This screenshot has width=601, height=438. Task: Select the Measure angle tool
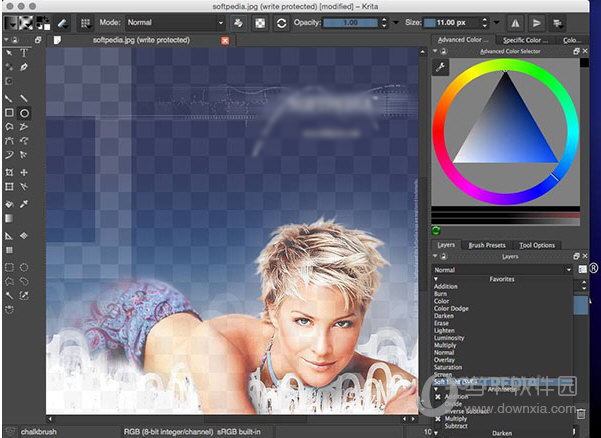click(x=9, y=236)
